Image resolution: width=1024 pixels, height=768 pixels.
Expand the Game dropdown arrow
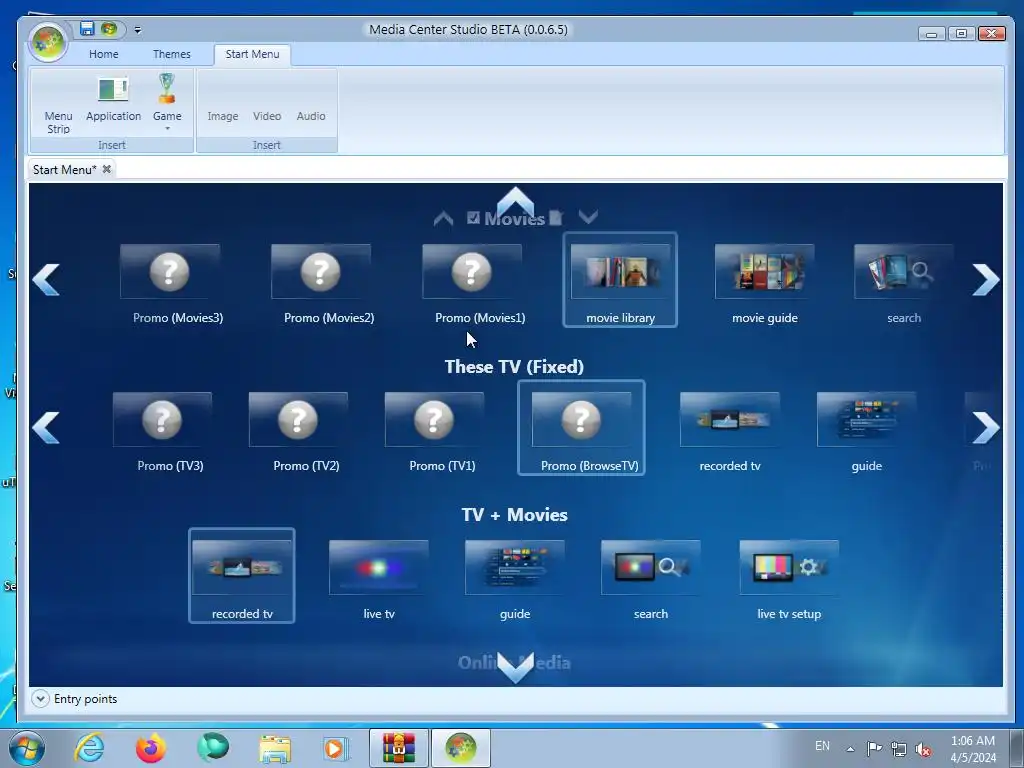click(167, 129)
